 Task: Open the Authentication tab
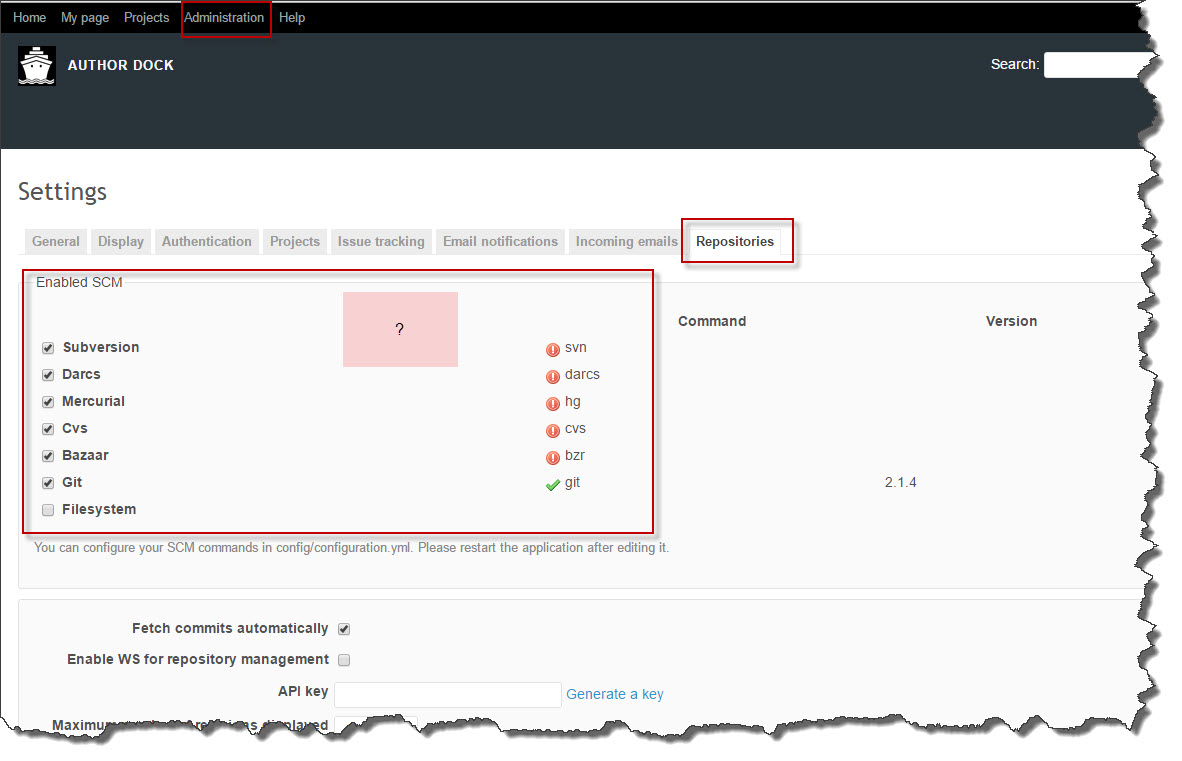(x=207, y=241)
